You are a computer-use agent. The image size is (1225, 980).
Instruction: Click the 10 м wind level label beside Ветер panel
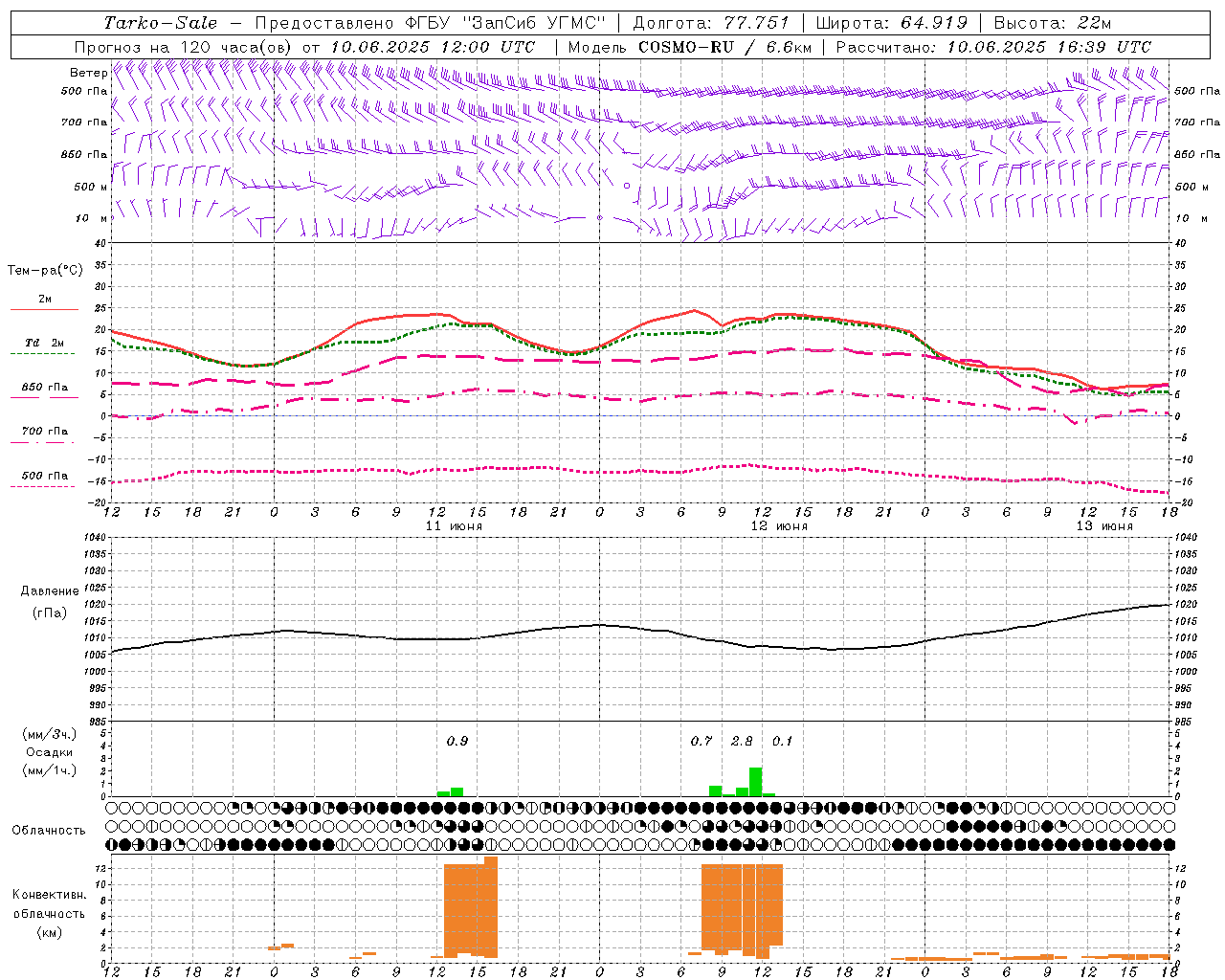[x=91, y=219]
